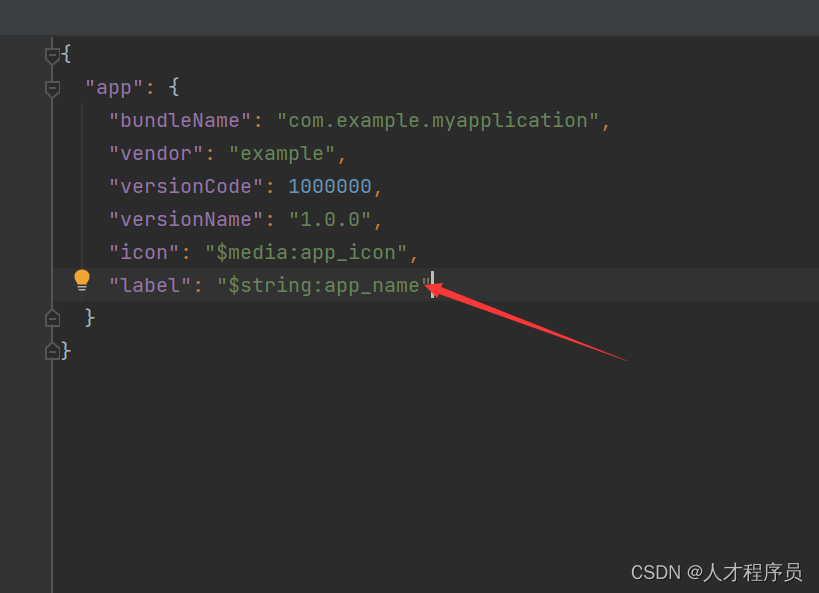
Task: Click fold end marker of root brace
Action: point(52,351)
